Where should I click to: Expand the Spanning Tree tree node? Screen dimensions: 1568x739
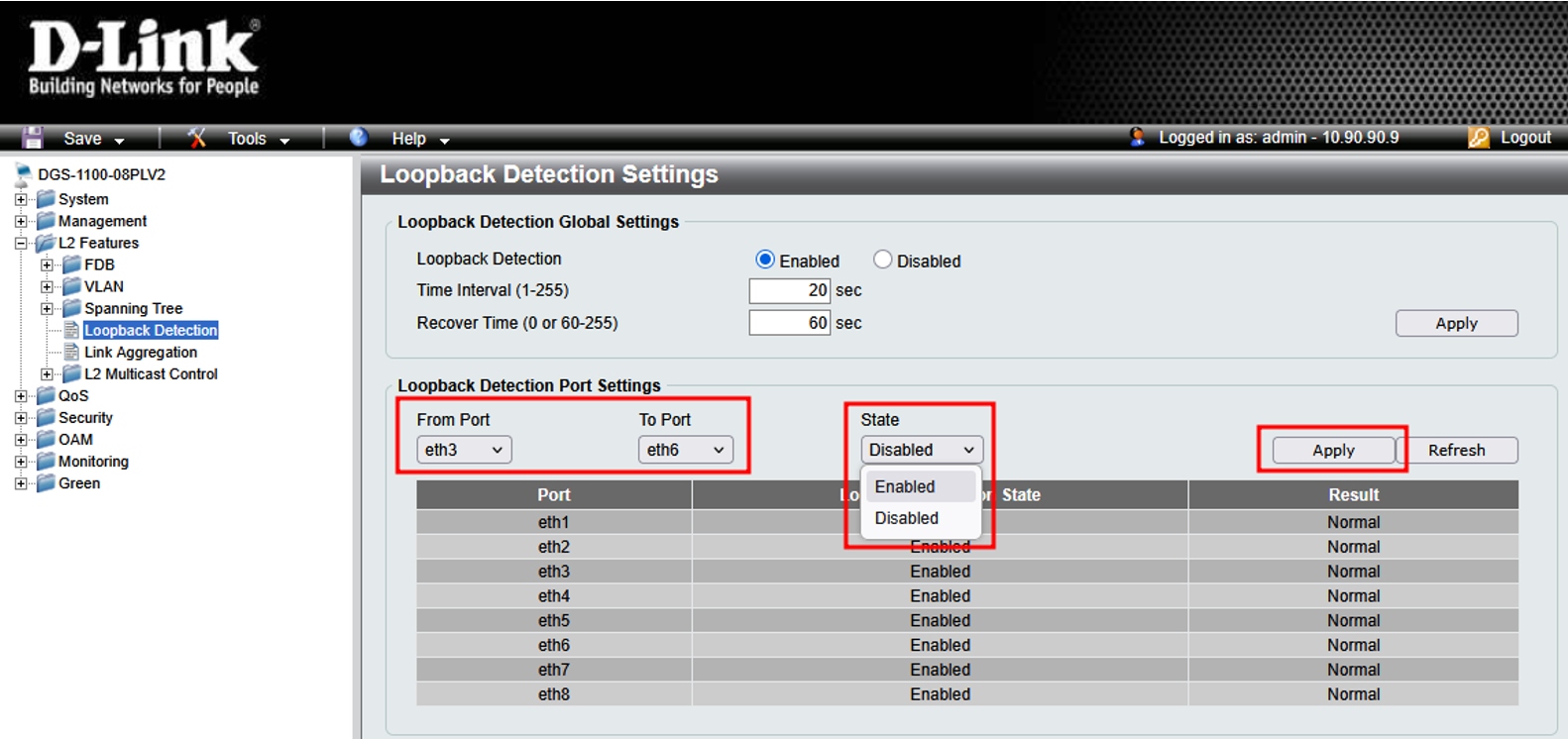47,309
